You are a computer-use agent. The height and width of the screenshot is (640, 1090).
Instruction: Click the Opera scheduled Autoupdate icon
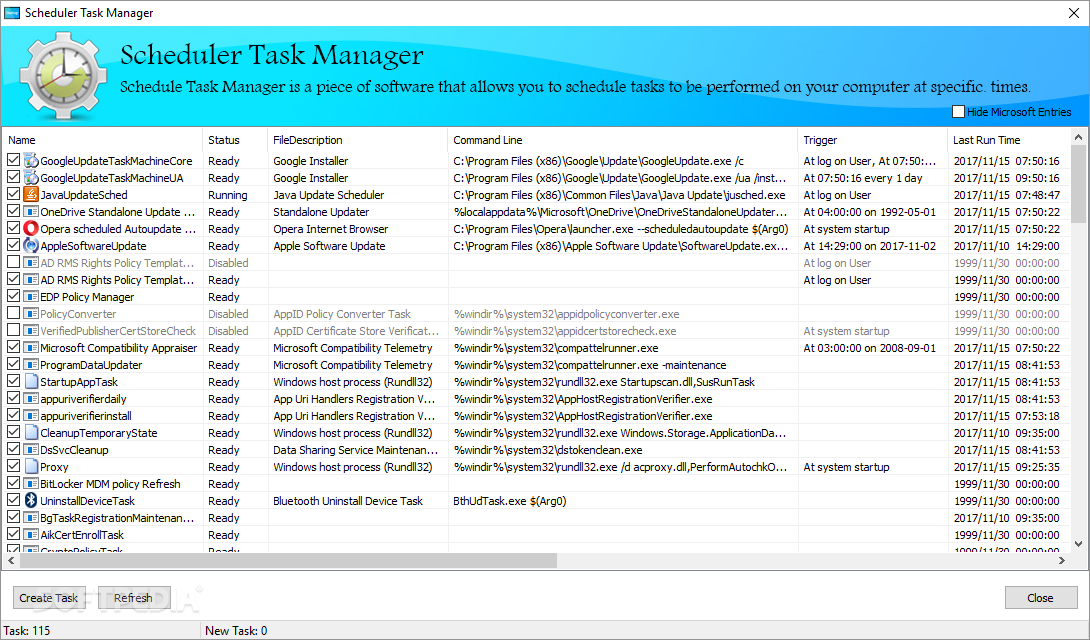(31, 229)
